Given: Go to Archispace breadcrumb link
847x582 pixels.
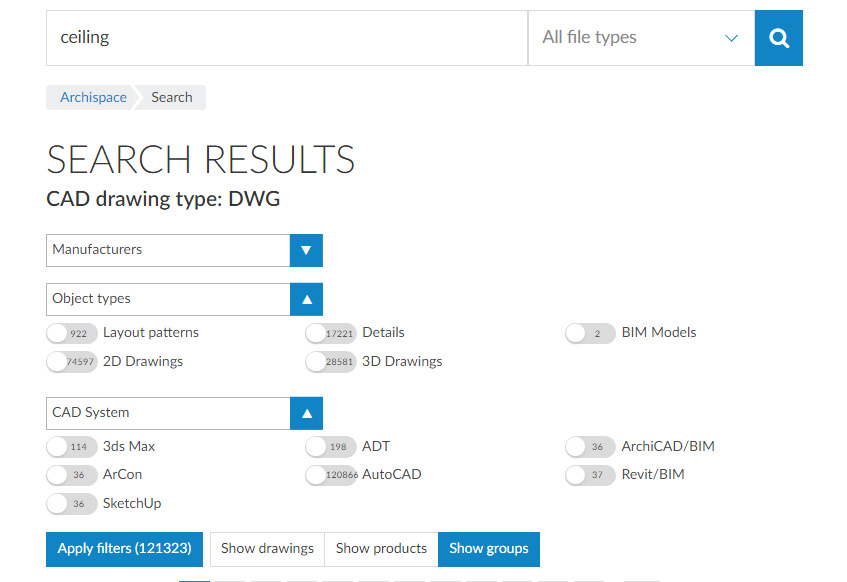Looking at the screenshot, I should [93, 97].
